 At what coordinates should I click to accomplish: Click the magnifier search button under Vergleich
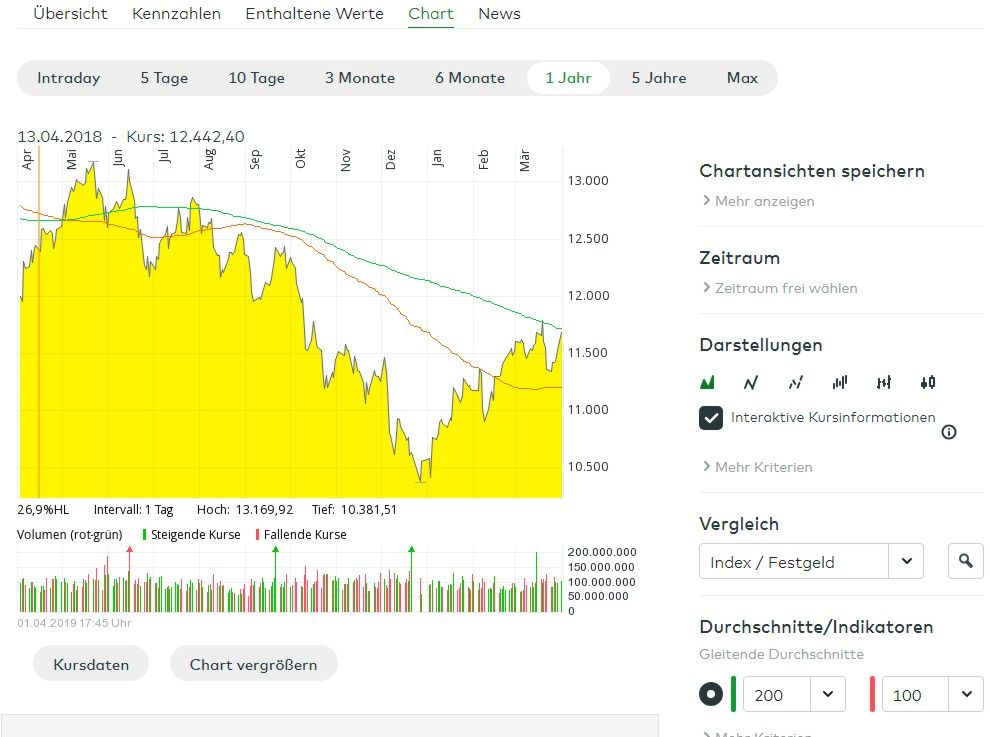click(x=965, y=562)
